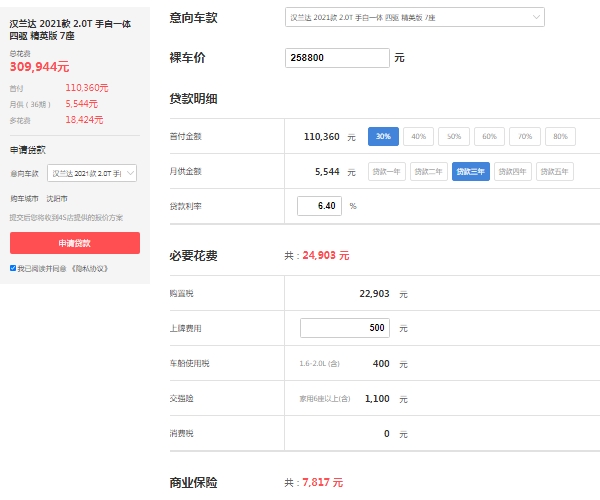600x500 pixels.
Task: Click the 上牌费用 500 input box
Action: click(344, 328)
